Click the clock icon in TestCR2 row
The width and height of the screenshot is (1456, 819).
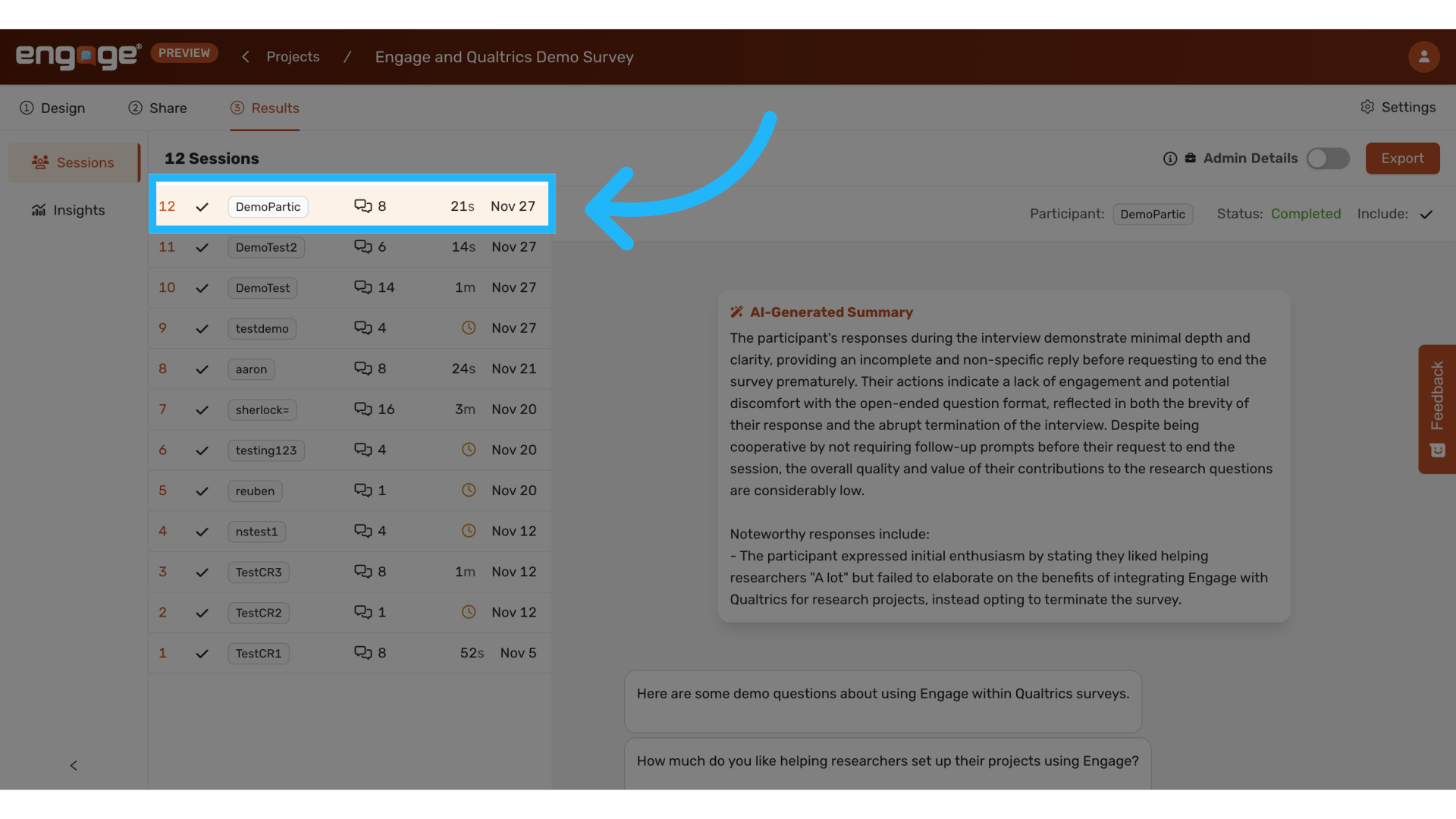click(469, 612)
